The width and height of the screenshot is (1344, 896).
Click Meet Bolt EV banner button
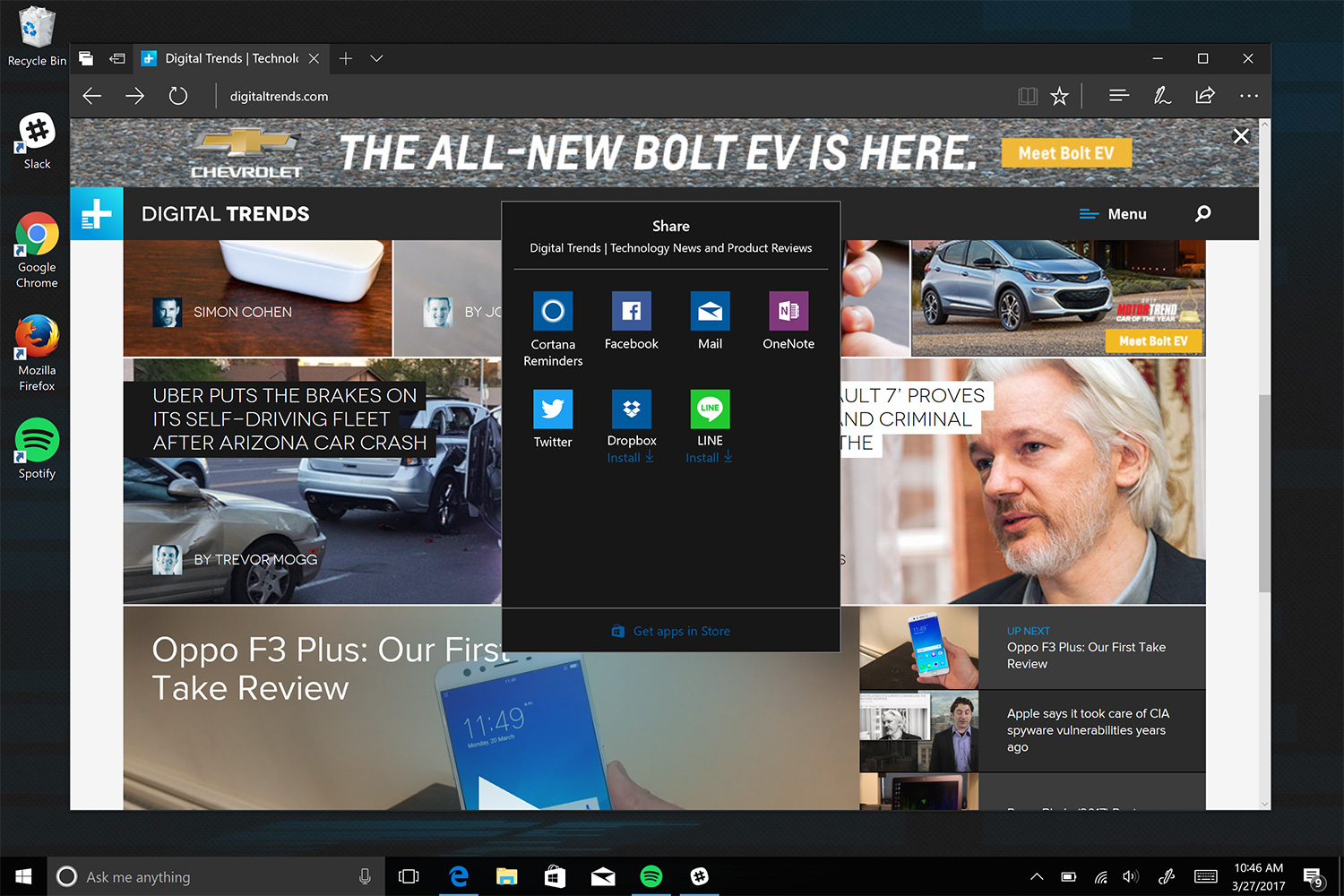[1066, 153]
